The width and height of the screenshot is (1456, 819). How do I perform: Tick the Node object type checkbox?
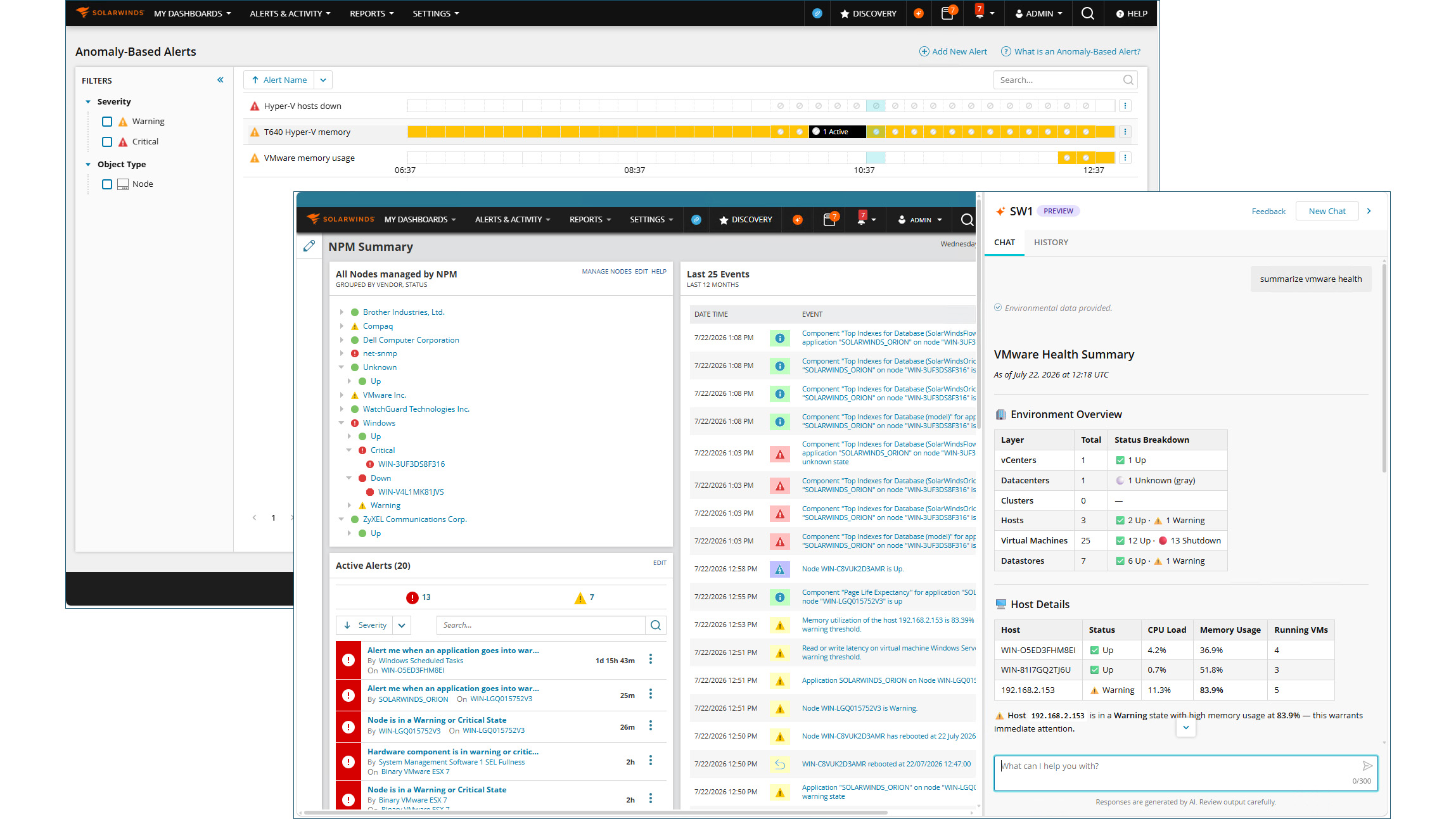(x=107, y=184)
